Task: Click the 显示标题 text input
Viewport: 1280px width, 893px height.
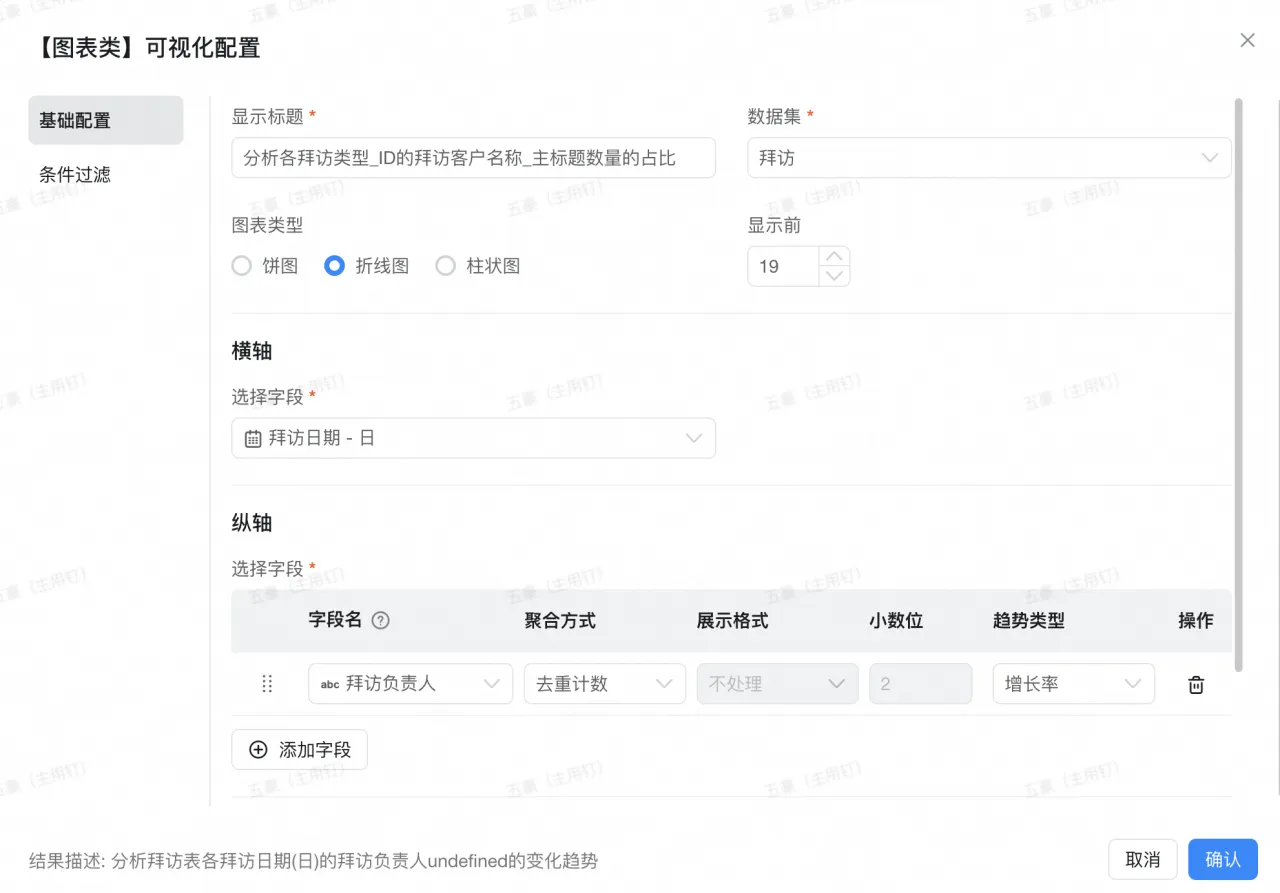Action: (473, 158)
